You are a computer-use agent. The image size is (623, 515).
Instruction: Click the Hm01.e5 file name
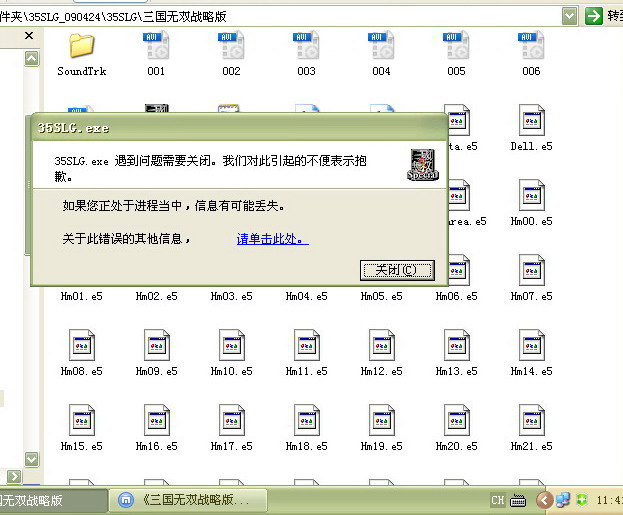coord(82,296)
